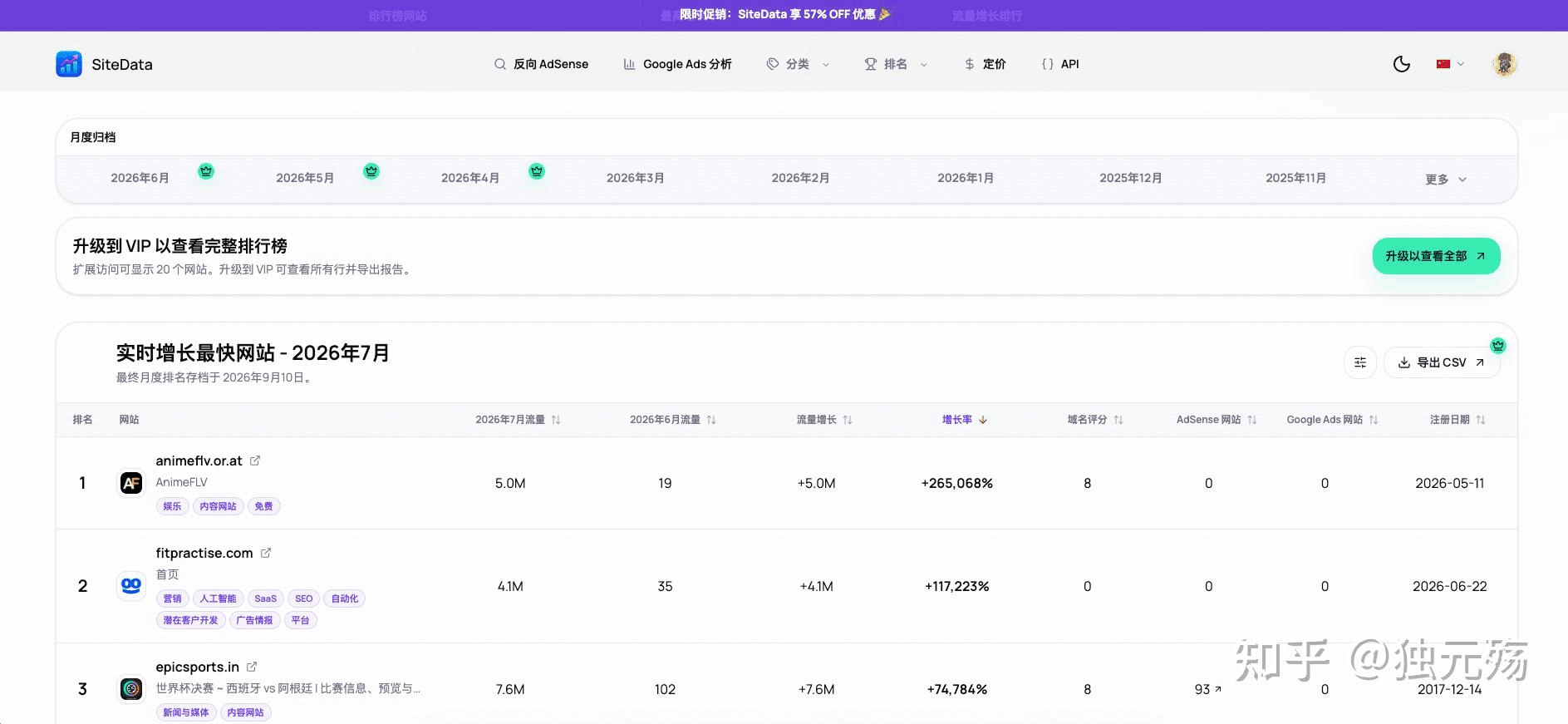Sort by 流量增长 column
1568x724 pixels.
click(x=824, y=420)
